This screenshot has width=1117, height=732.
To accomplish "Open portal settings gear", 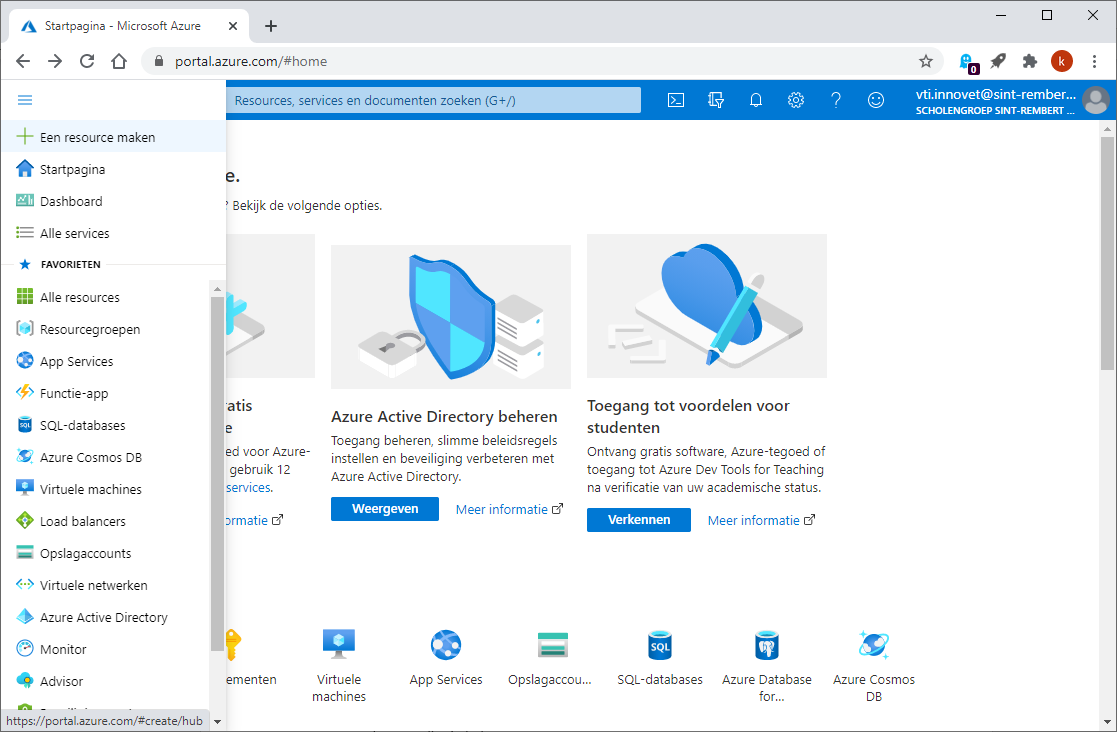I will pos(796,100).
